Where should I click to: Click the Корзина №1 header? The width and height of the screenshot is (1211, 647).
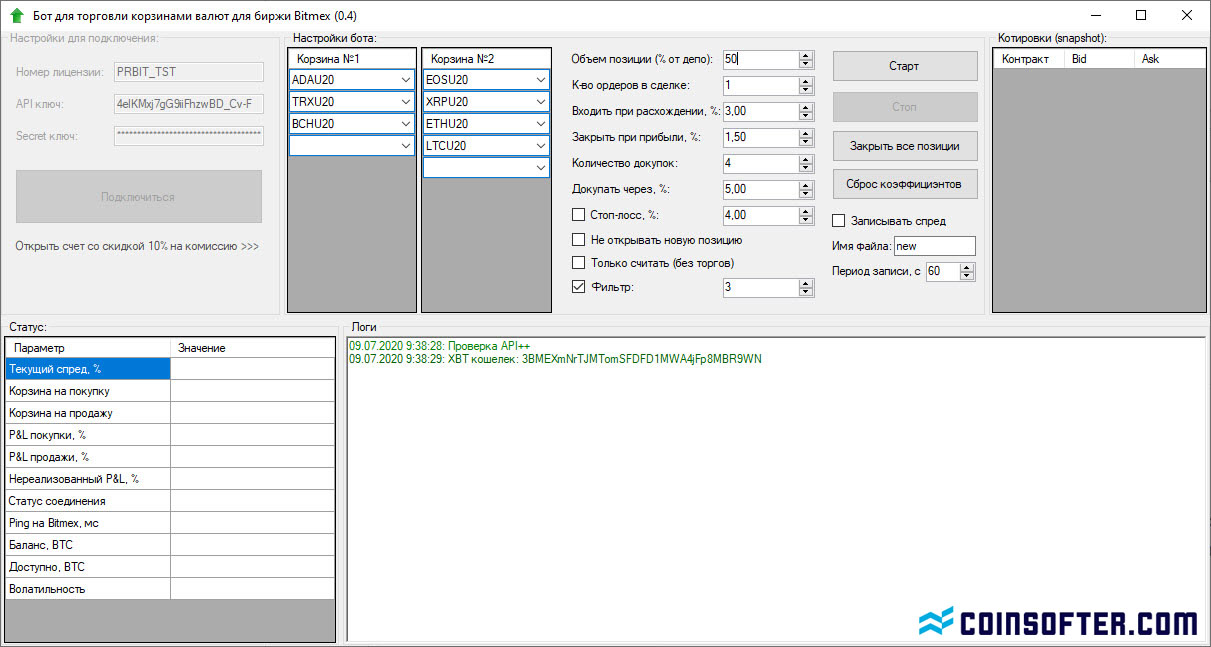coord(351,59)
